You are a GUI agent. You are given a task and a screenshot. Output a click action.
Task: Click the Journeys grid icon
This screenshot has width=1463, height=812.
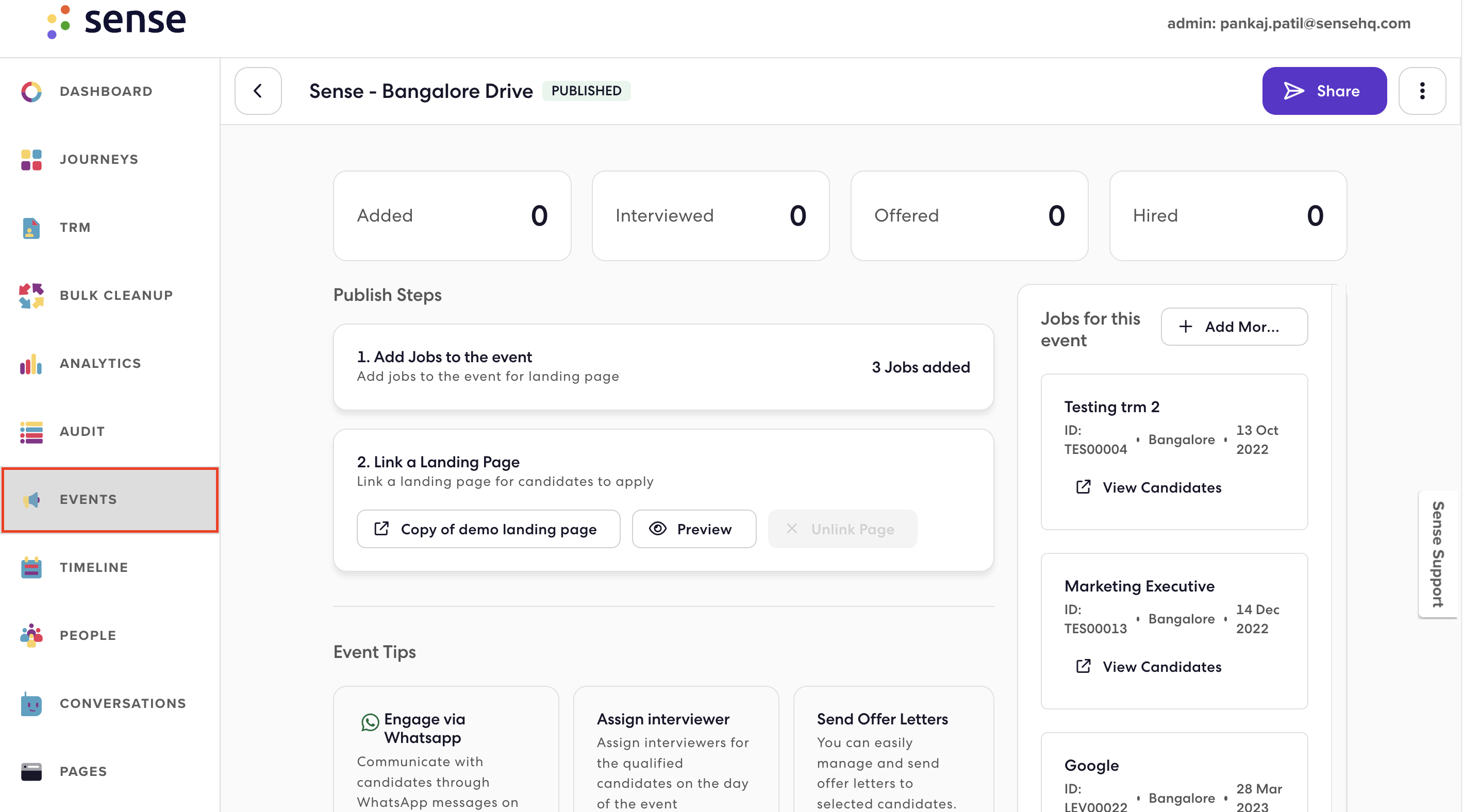(x=31, y=159)
